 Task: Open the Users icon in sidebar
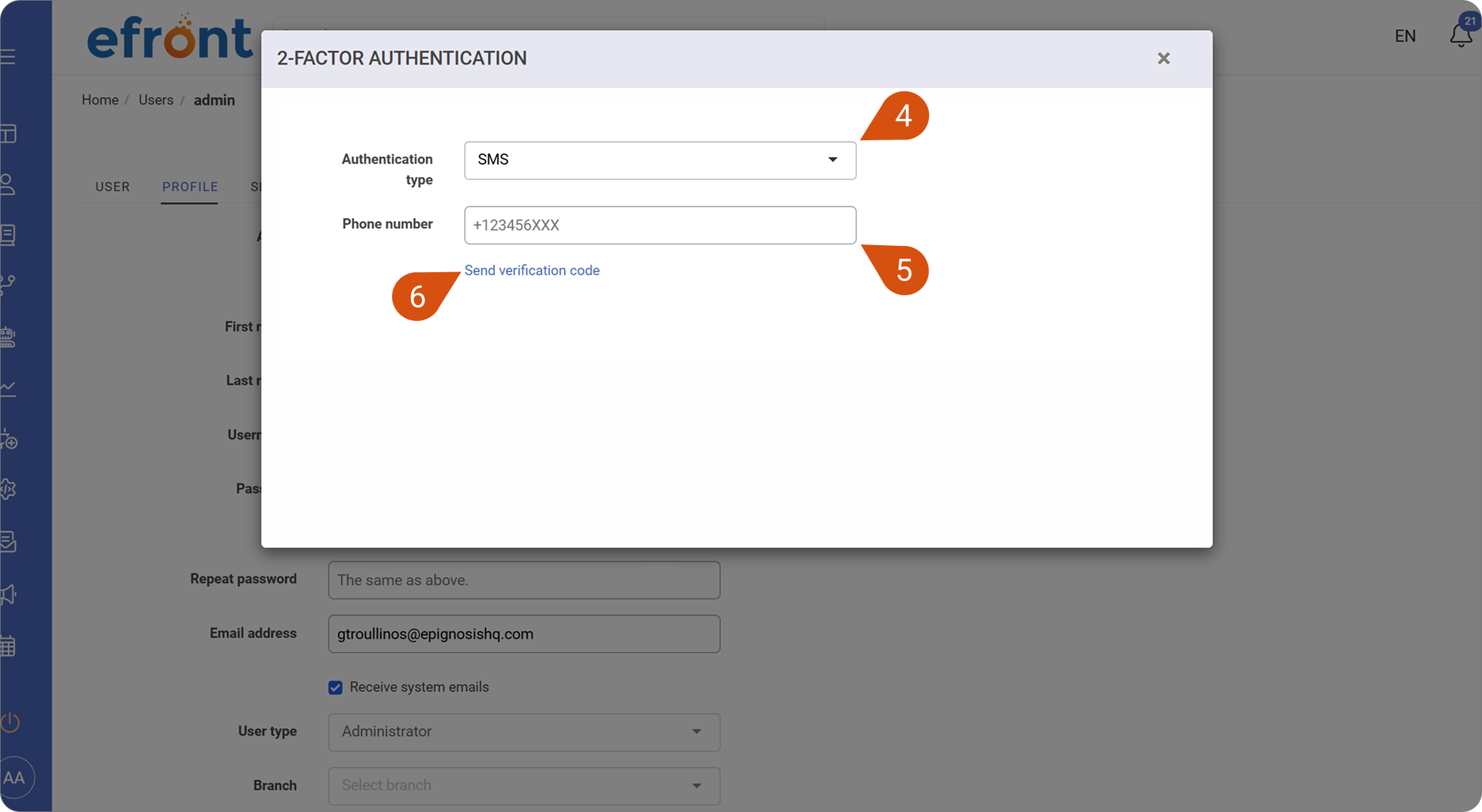(8, 185)
